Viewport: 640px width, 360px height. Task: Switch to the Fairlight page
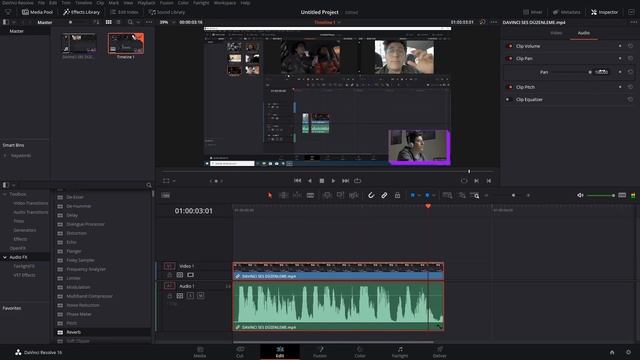[400, 352]
